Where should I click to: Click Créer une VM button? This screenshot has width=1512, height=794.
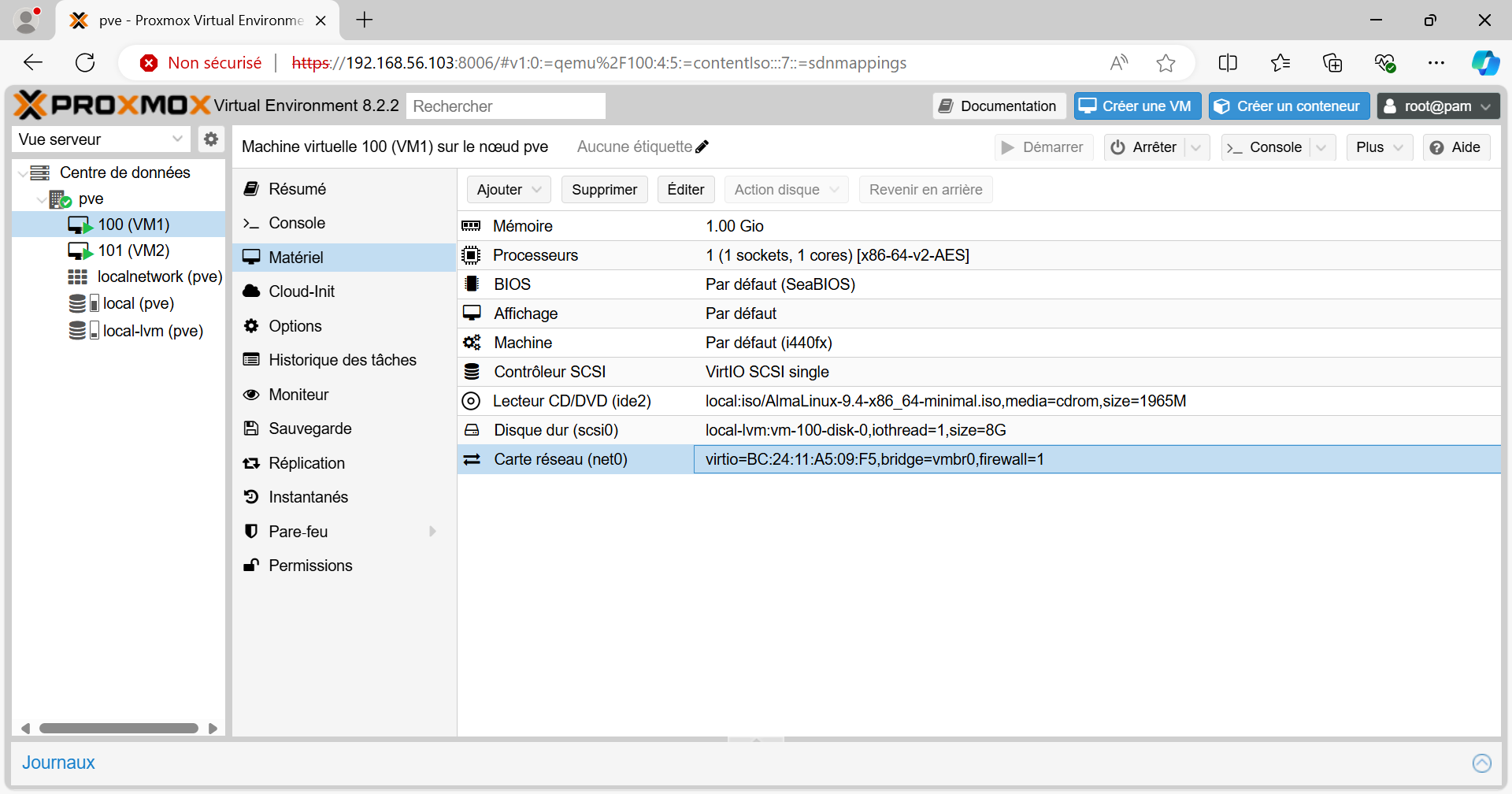pyautogui.click(x=1137, y=106)
